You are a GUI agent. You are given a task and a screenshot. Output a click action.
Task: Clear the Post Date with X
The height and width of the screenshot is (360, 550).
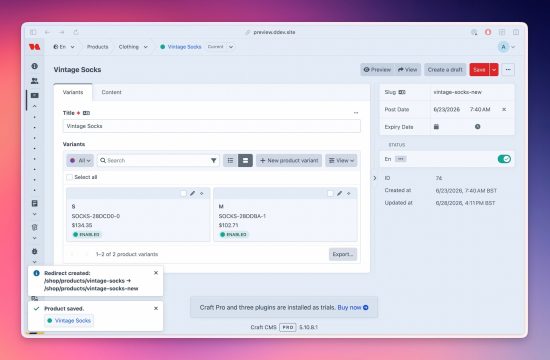pyautogui.click(x=504, y=109)
